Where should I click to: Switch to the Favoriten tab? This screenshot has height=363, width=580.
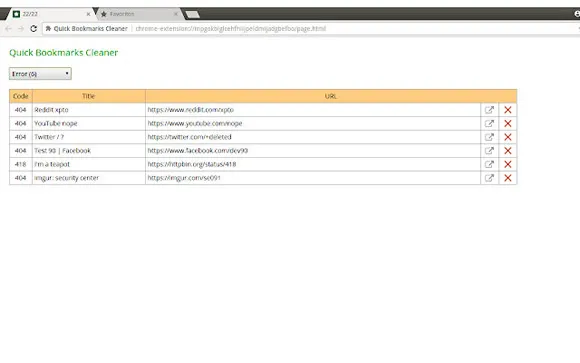coord(135,14)
